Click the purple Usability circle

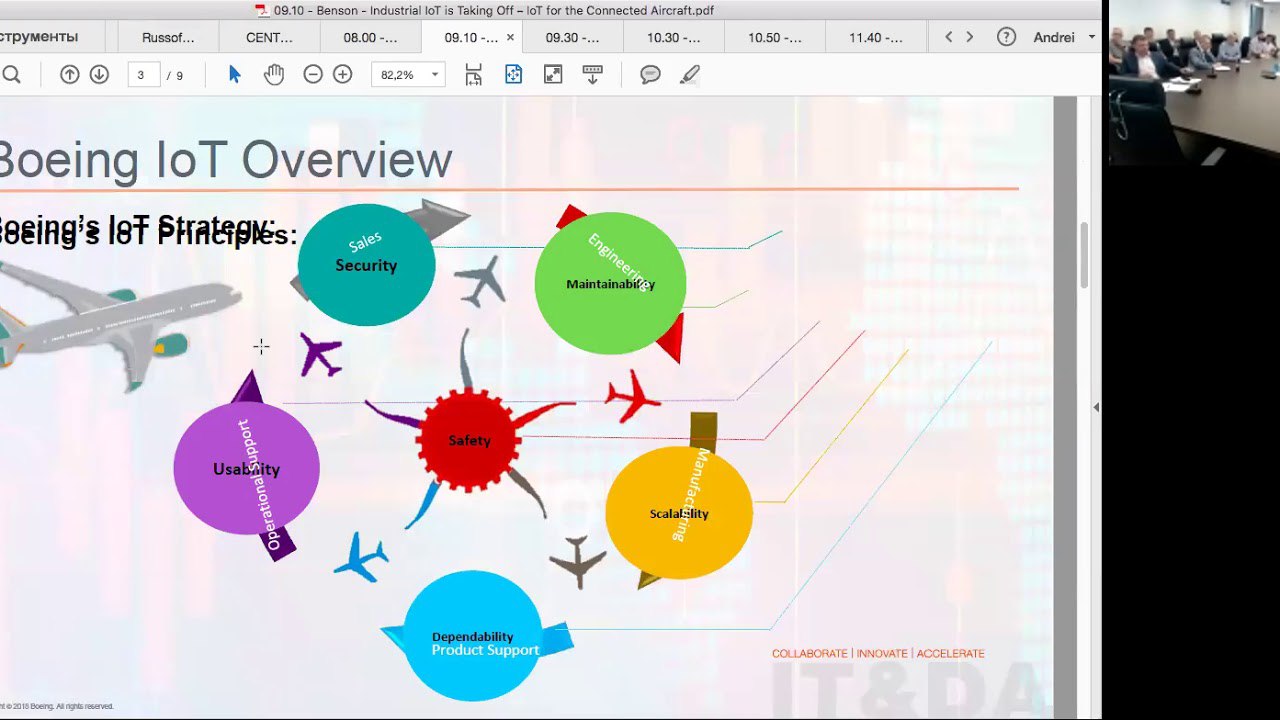pos(246,468)
